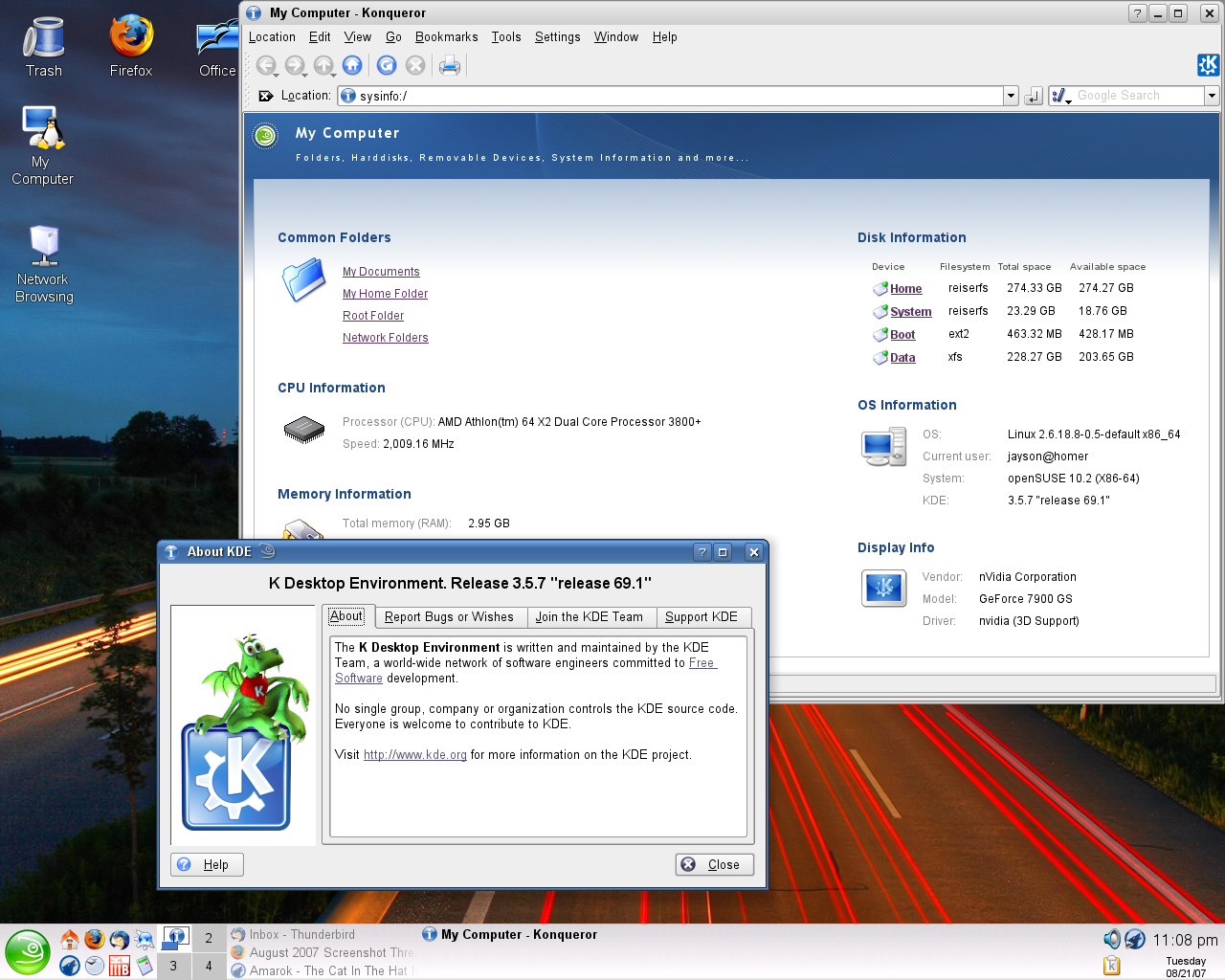Open the My Home Folder link

(385, 294)
